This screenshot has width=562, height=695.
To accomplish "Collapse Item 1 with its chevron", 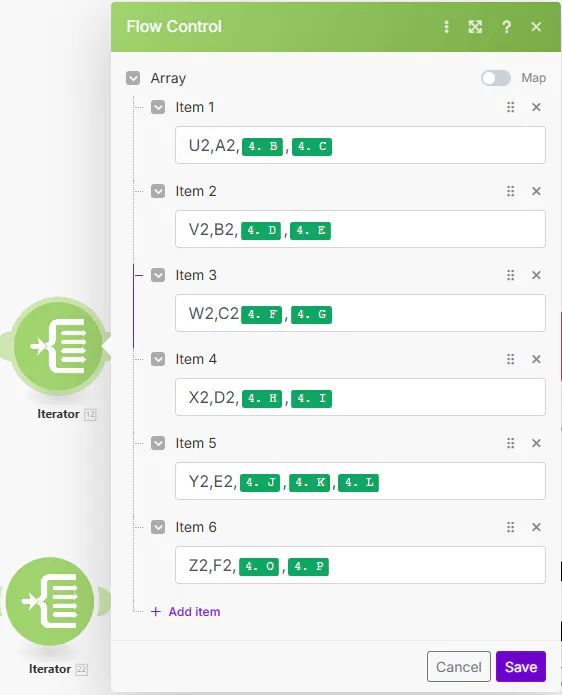I will coord(158,107).
